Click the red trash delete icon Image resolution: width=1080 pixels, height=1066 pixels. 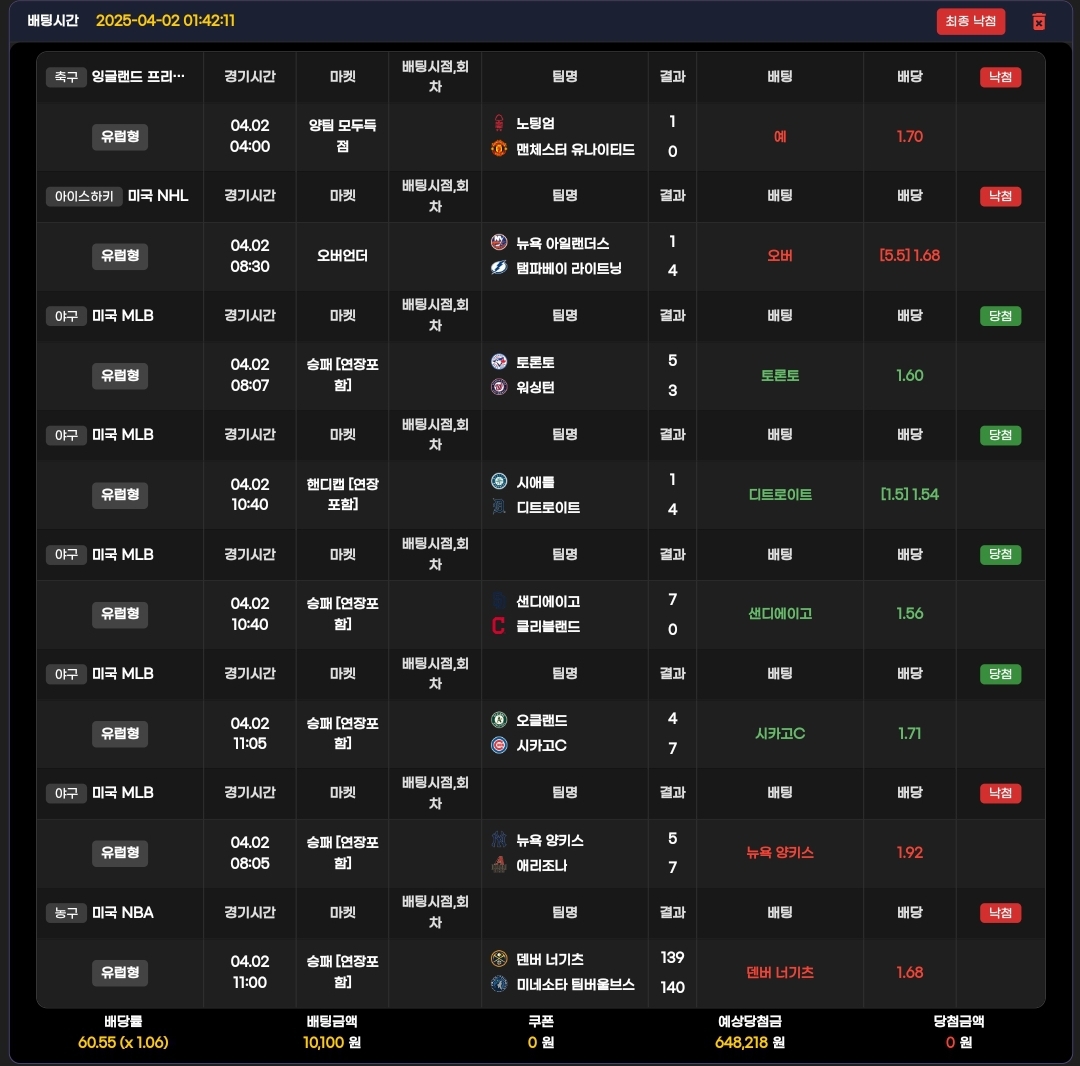point(1038,21)
